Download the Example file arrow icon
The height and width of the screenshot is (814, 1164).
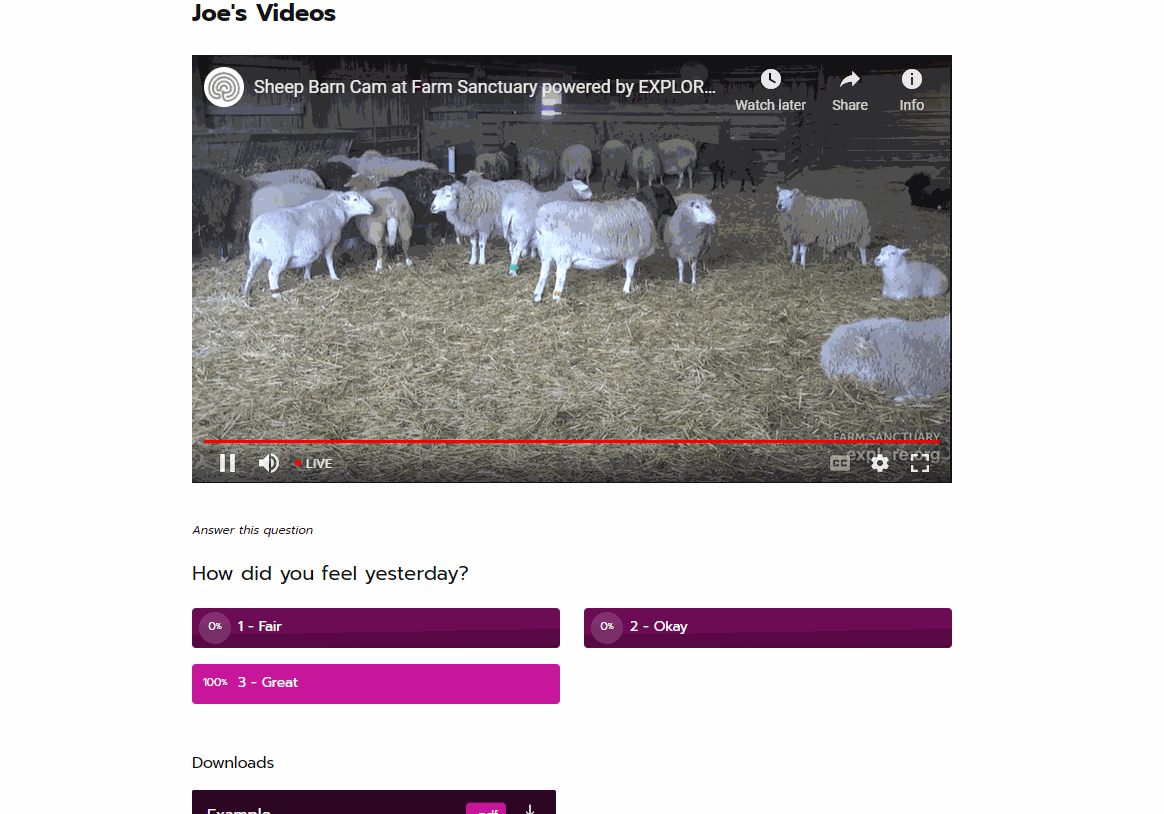[x=530, y=809]
